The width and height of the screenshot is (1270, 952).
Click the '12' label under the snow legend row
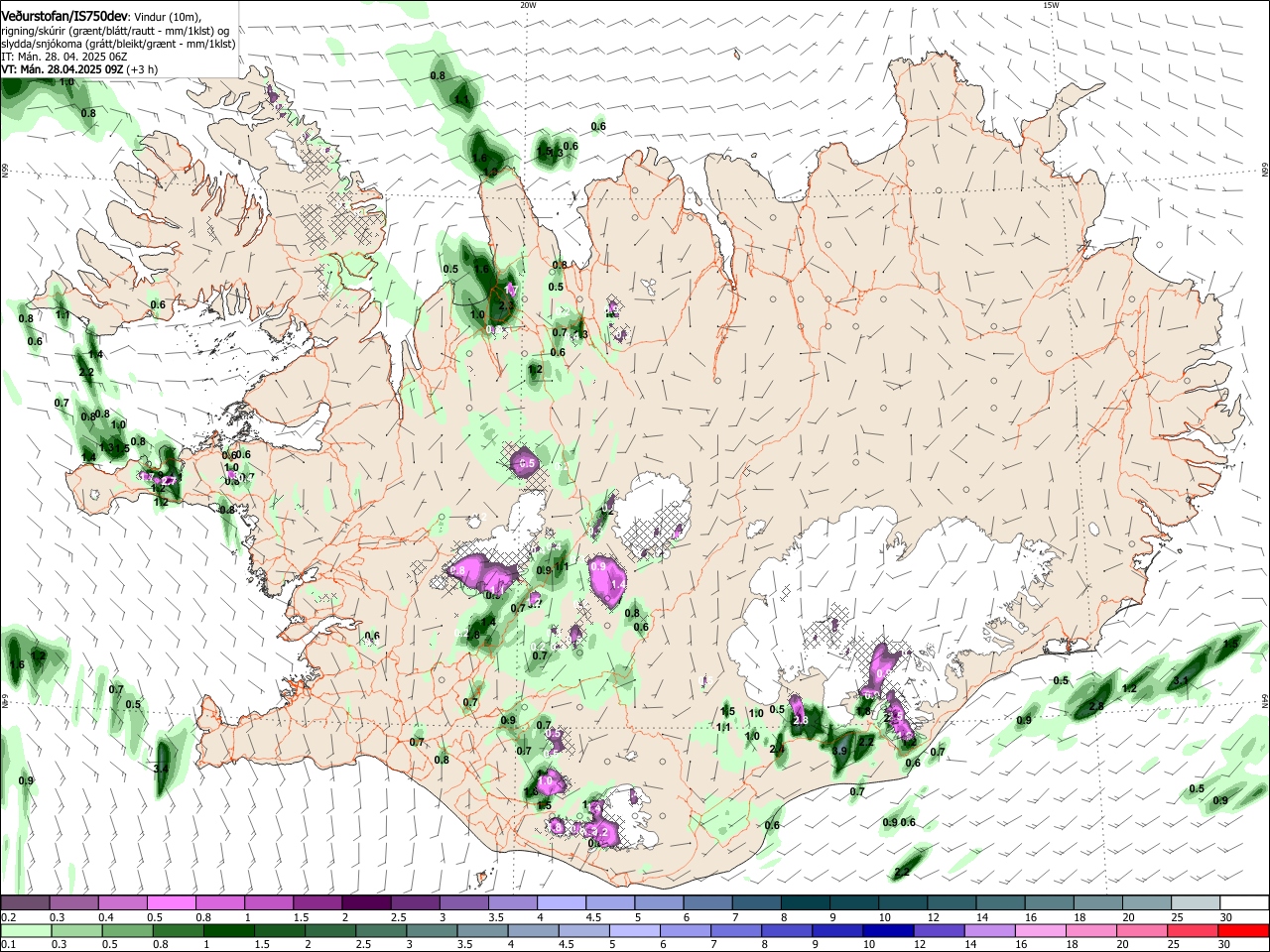tap(933, 917)
